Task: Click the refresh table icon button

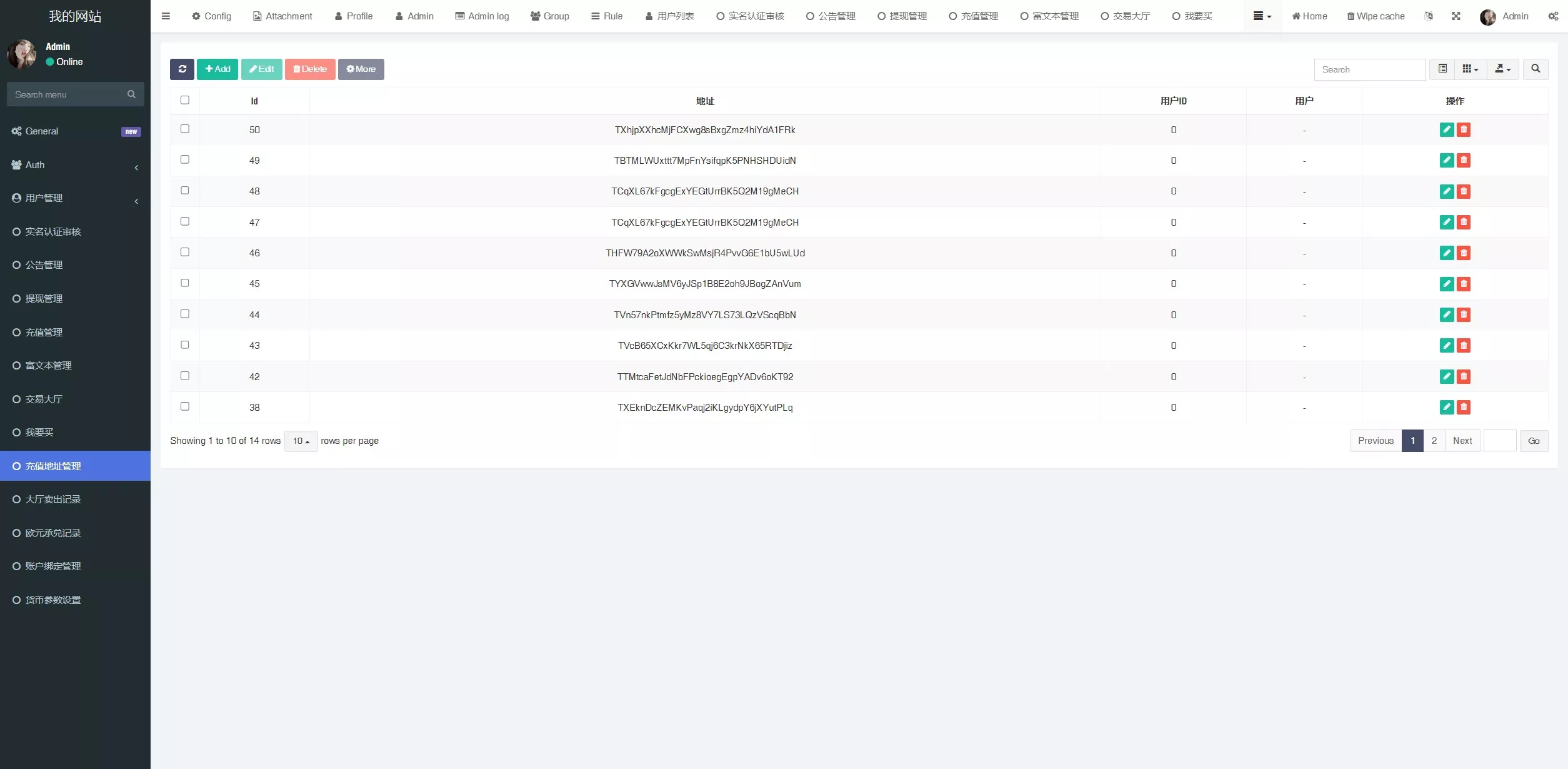Action: tap(182, 69)
